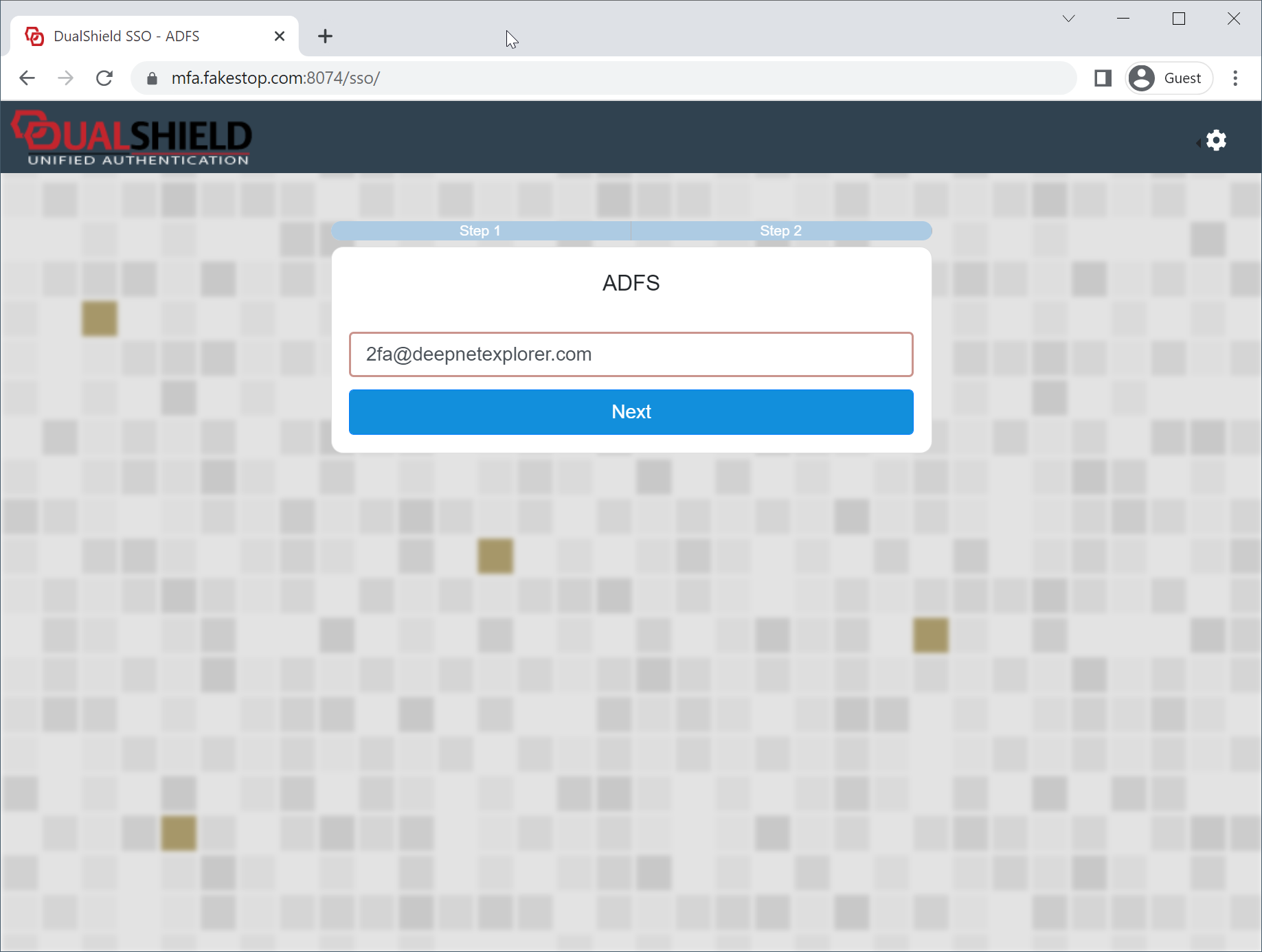The width and height of the screenshot is (1262, 952).
Task: Close the DualShield SSO tab
Action: [280, 36]
